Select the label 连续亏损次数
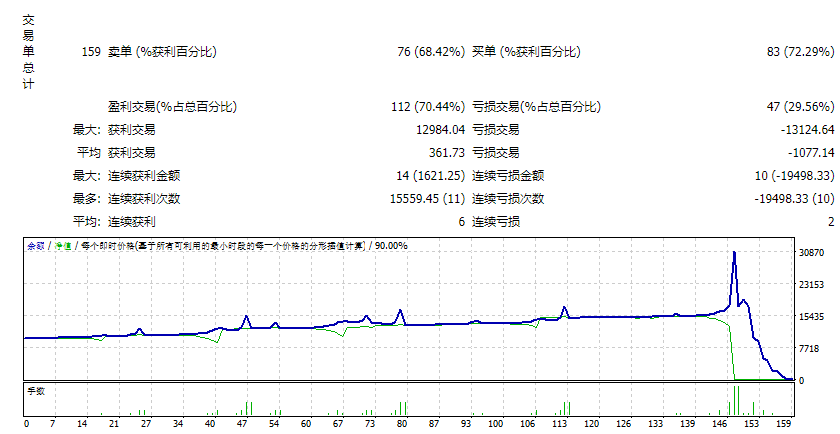Viewport: 840px width, 434px height. (508, 199)
